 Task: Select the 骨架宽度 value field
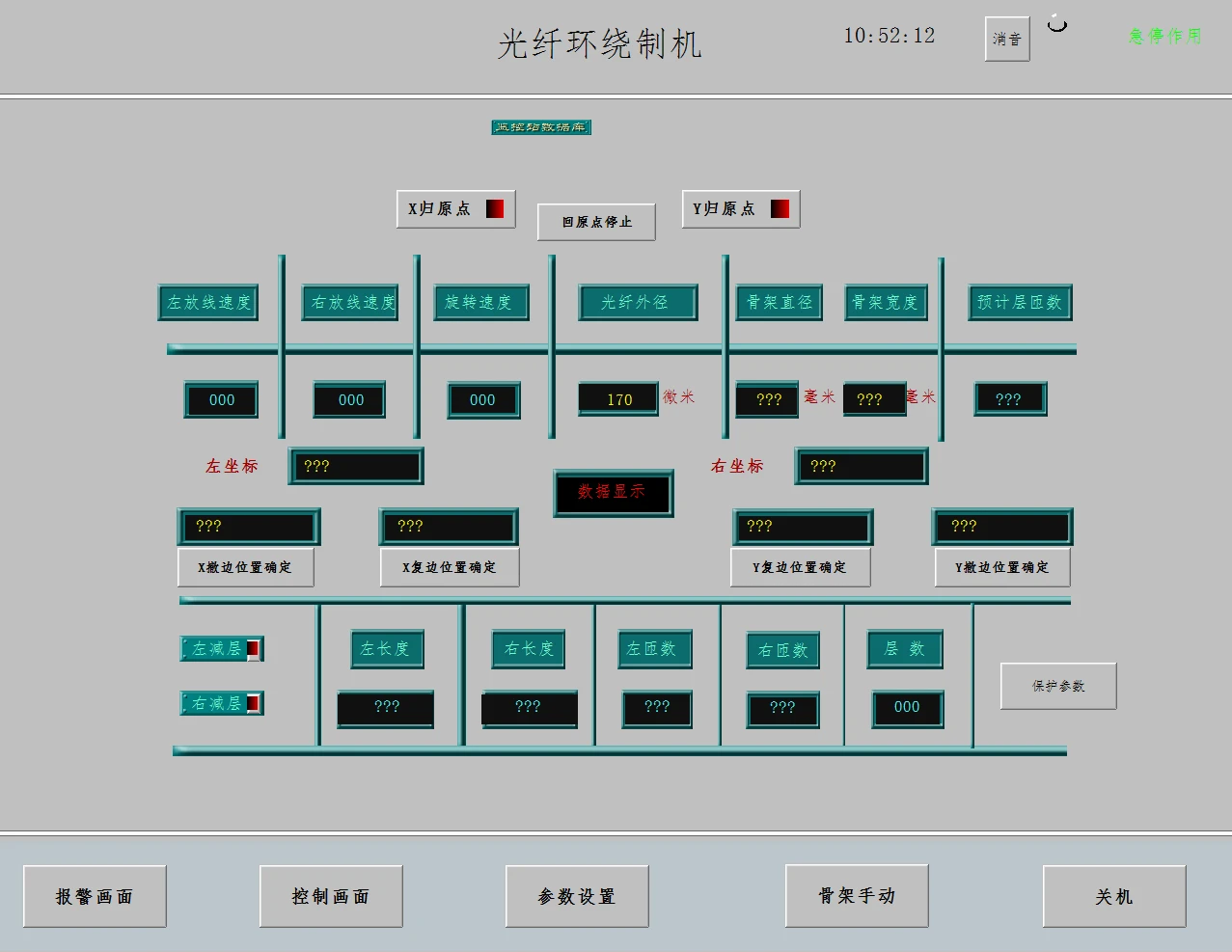875,399
